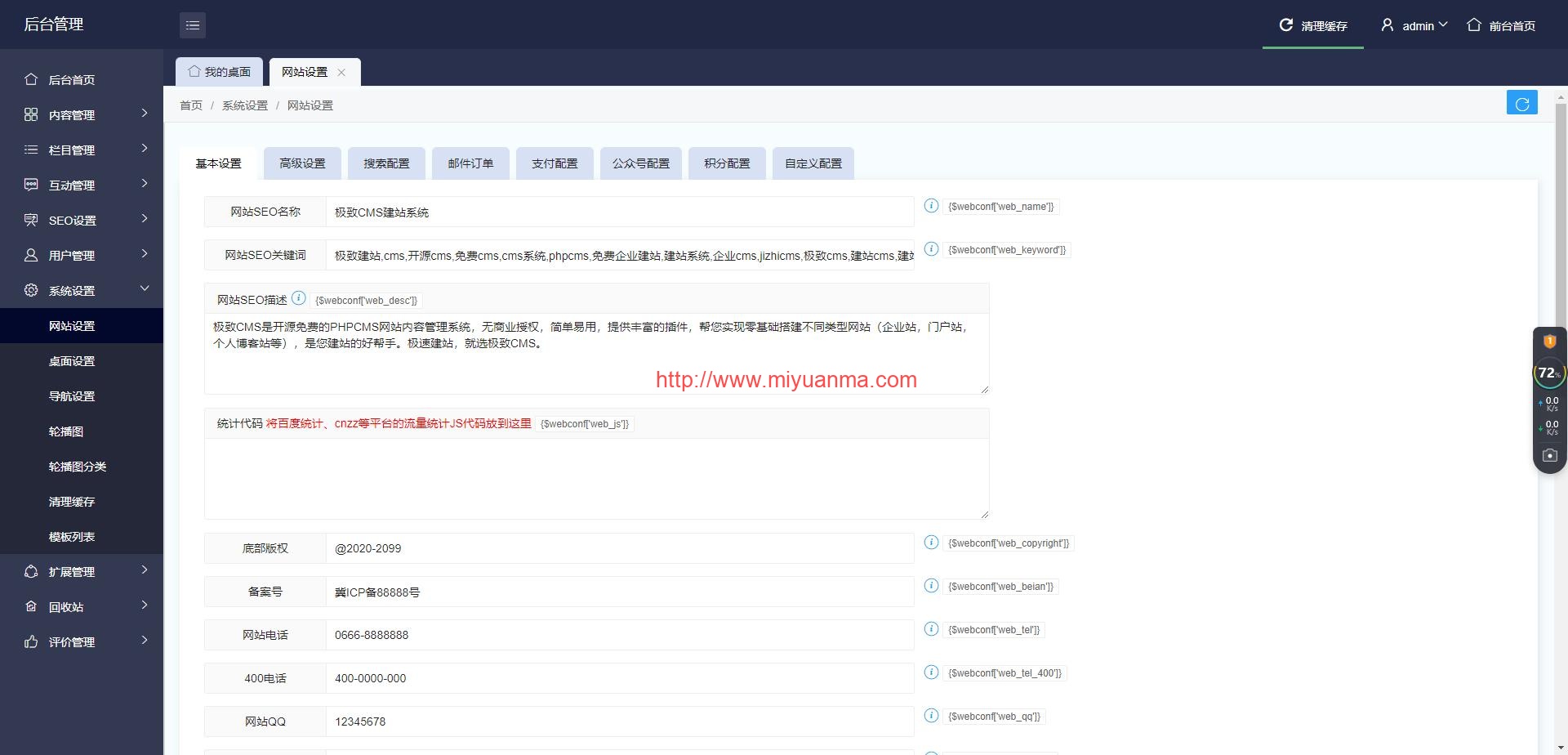This screenshot has height=755, width=1568.
Task: Switch to the 支付配置 tab
Action: click(555, 163)
